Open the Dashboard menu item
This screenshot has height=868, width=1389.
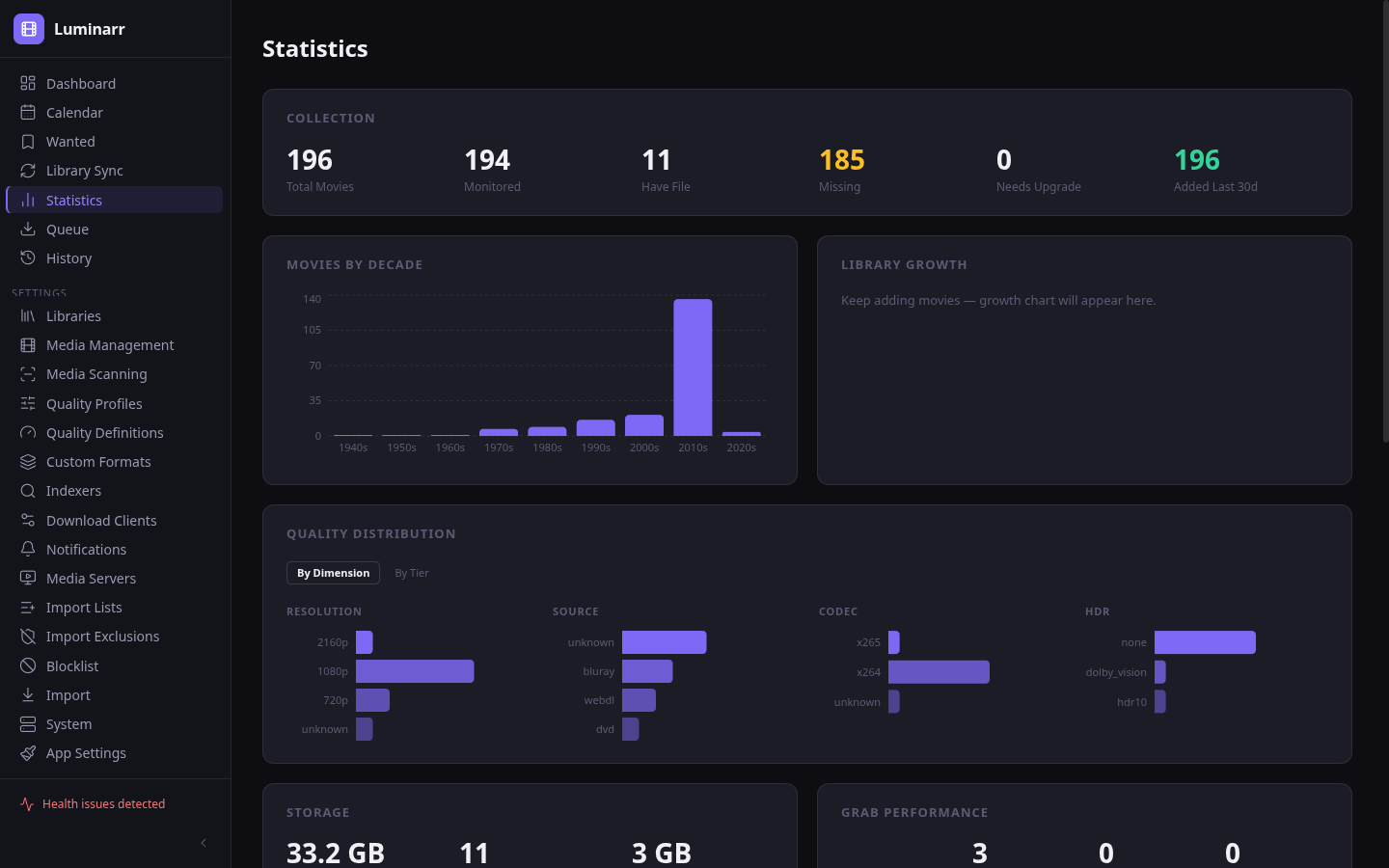coord(81,83)
